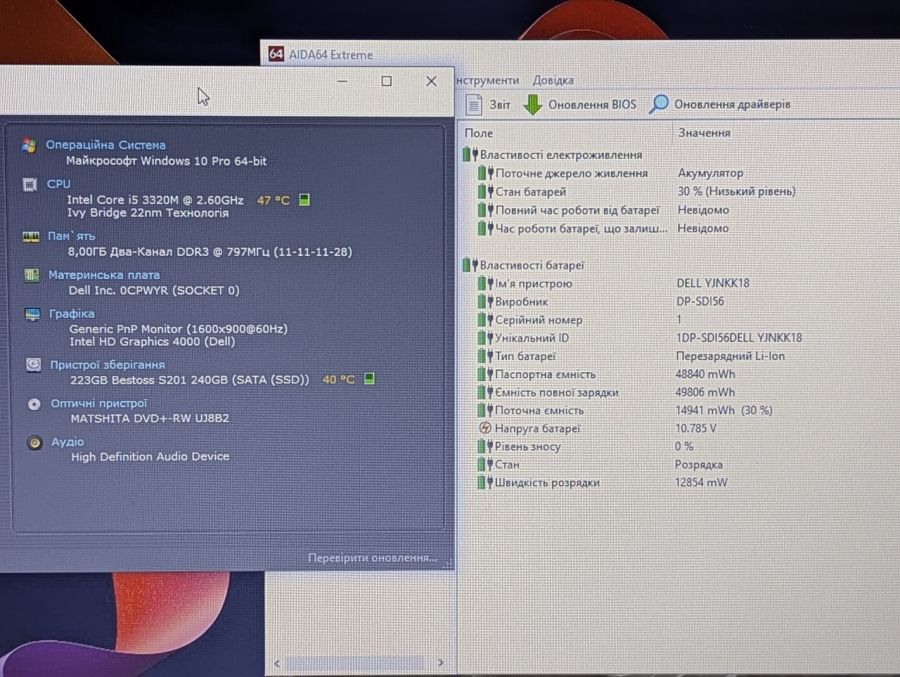Select the Властивості батареї group row
Image resolution: width=900 pixels, height=677 pixels.
[523, 265]
